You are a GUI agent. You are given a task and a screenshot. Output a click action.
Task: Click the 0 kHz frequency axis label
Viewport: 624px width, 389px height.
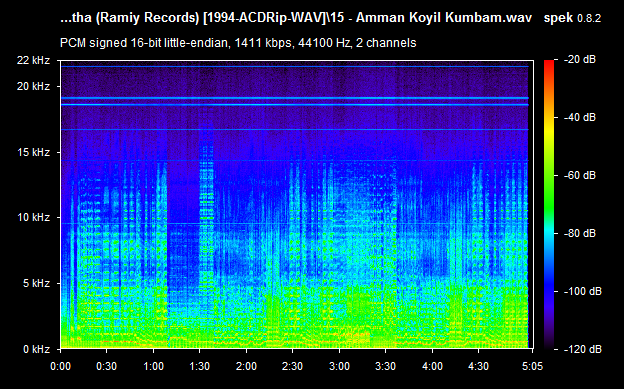point(36,349)
